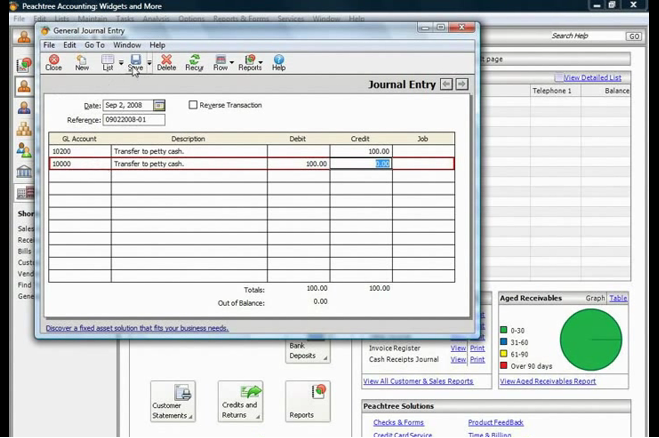Close the journal entry via Close toolbar icon
Viewport: 659px width, 438px height.
coord(53,62)
